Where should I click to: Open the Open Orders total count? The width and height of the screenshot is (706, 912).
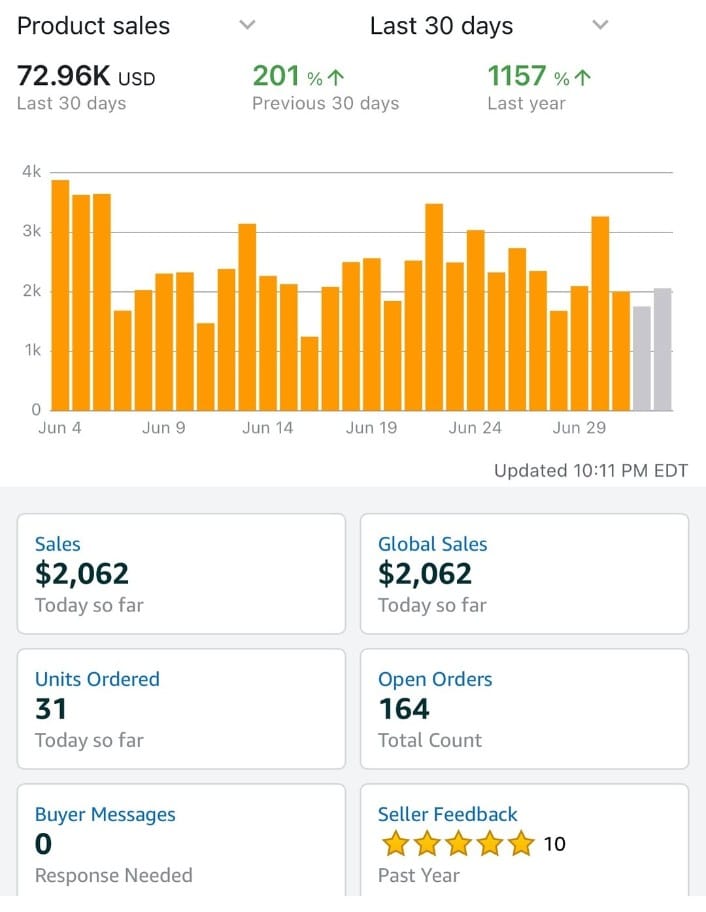(x=524, y=709)
